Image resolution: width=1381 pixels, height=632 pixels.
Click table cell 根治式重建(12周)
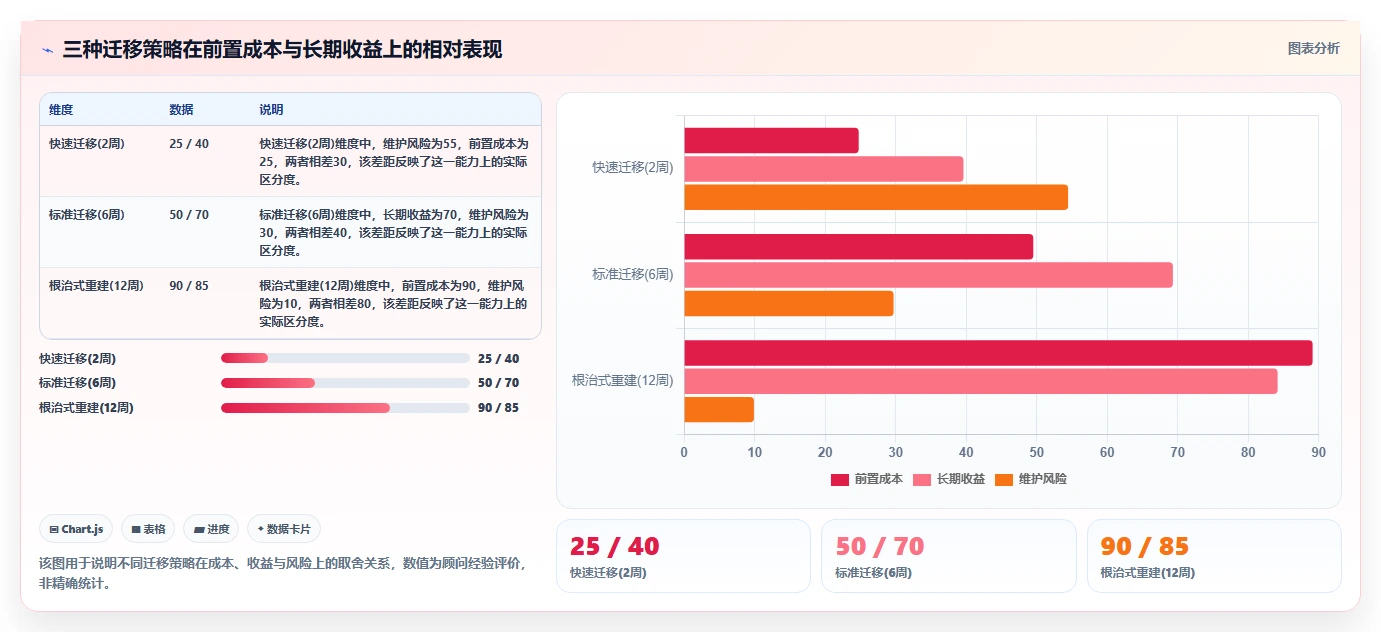(96, 285)
